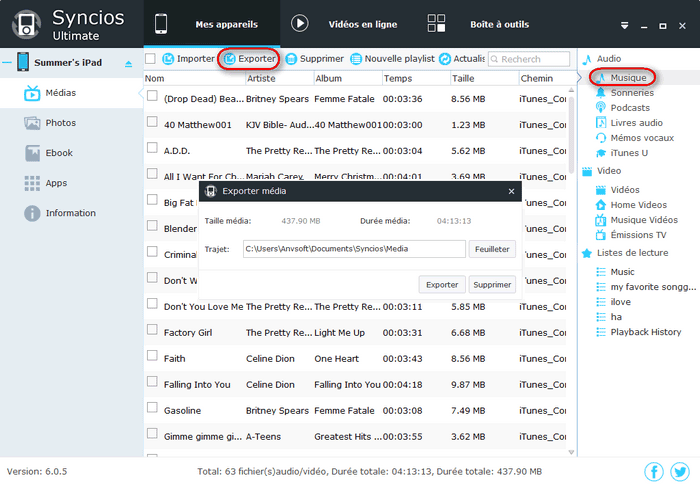Click the Feuilleter button in dialog

492,249
